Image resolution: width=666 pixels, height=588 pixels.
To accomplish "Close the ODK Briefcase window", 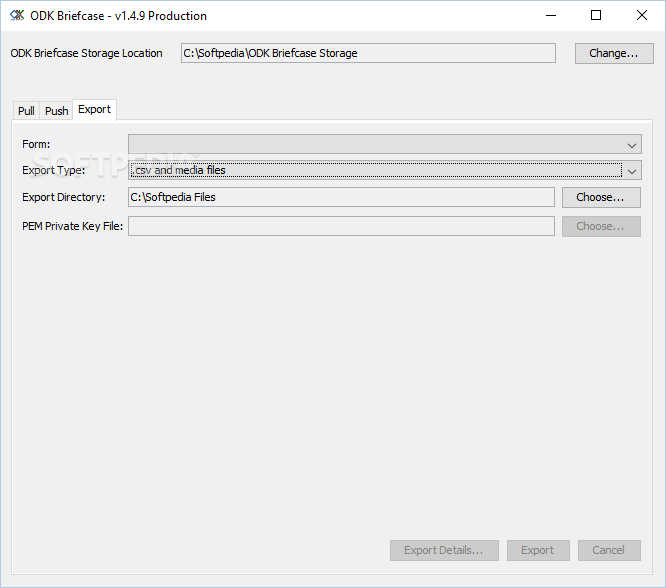I will pyautogui.click(x=642, y=16).
